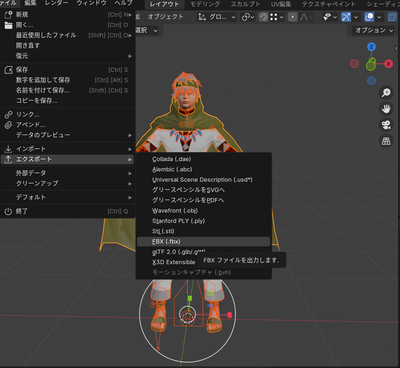
Task: Click the zoom view magnifier icon
Action: point(386,93)
